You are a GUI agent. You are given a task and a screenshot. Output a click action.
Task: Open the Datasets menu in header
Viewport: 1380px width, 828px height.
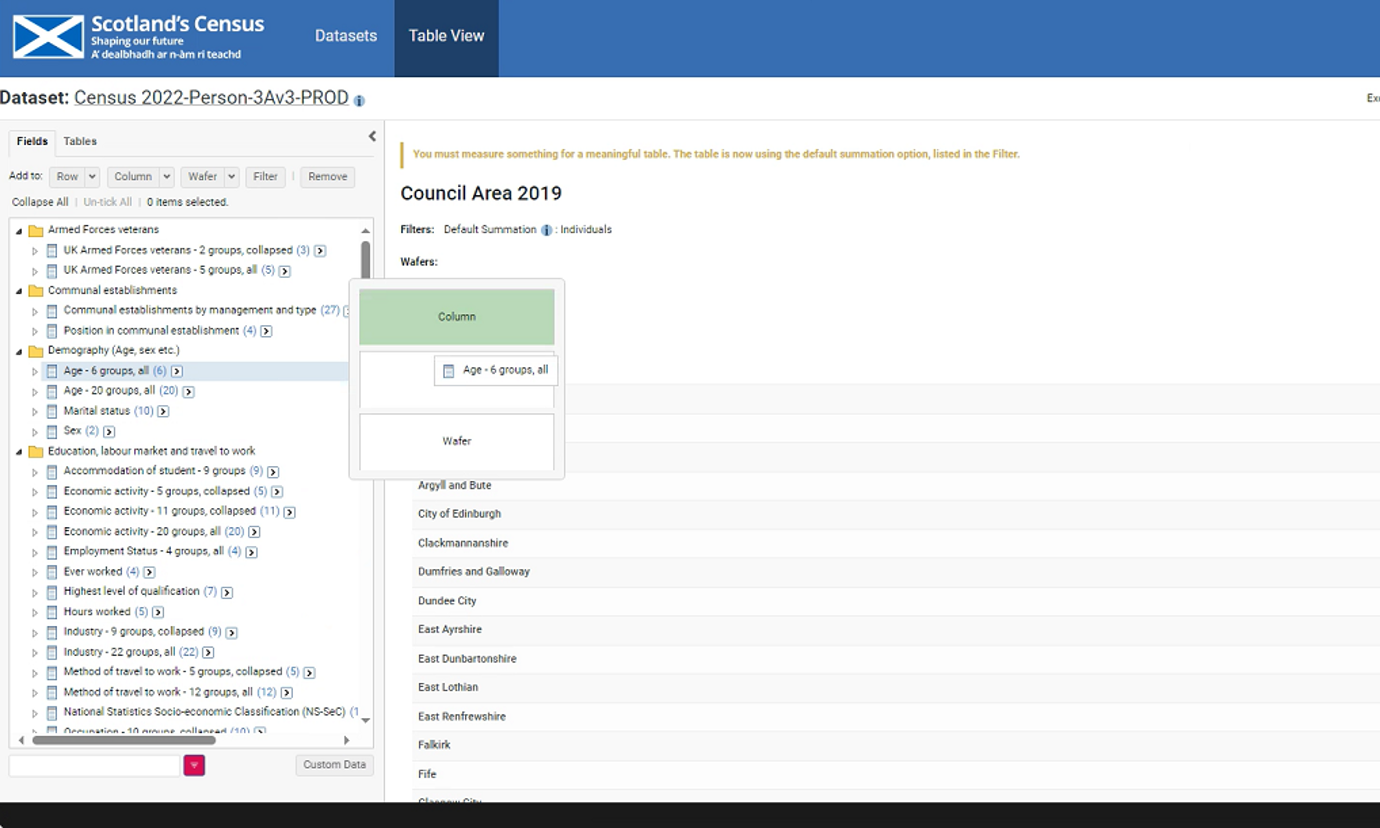click(x=346, y=36)
